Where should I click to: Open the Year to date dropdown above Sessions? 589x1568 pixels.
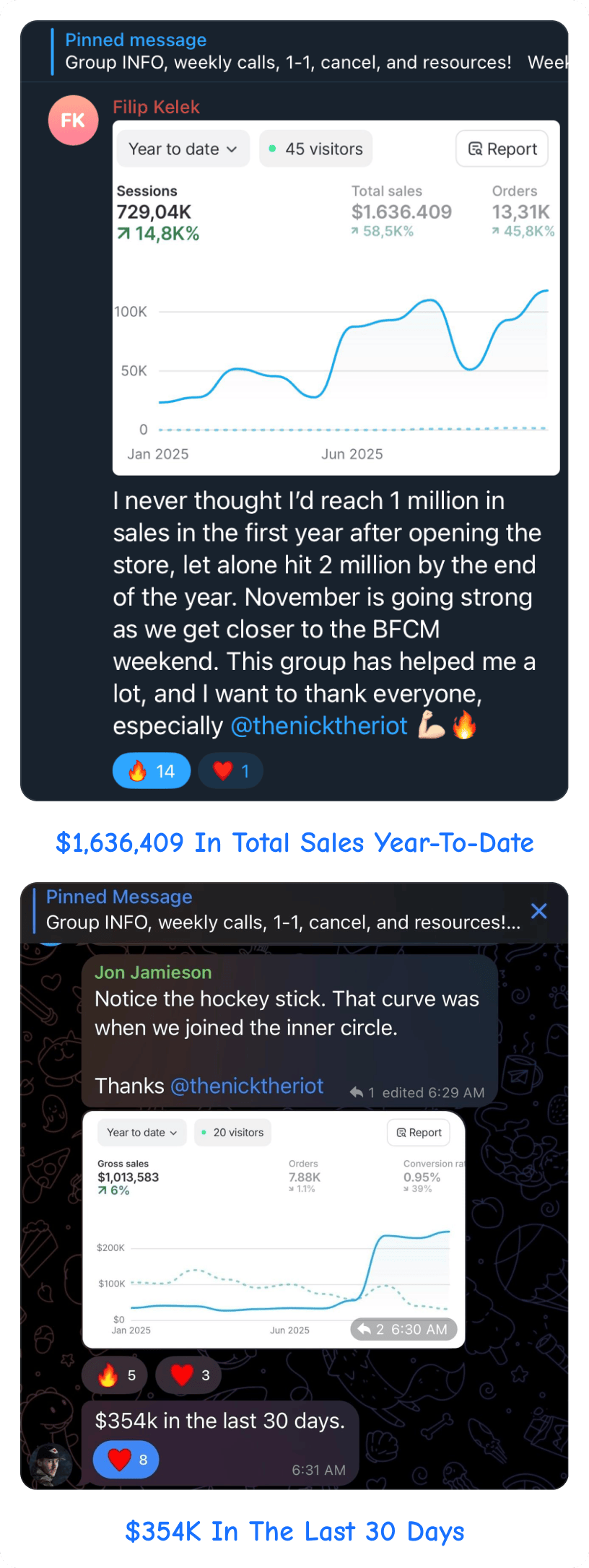click(x=183, y=149)
